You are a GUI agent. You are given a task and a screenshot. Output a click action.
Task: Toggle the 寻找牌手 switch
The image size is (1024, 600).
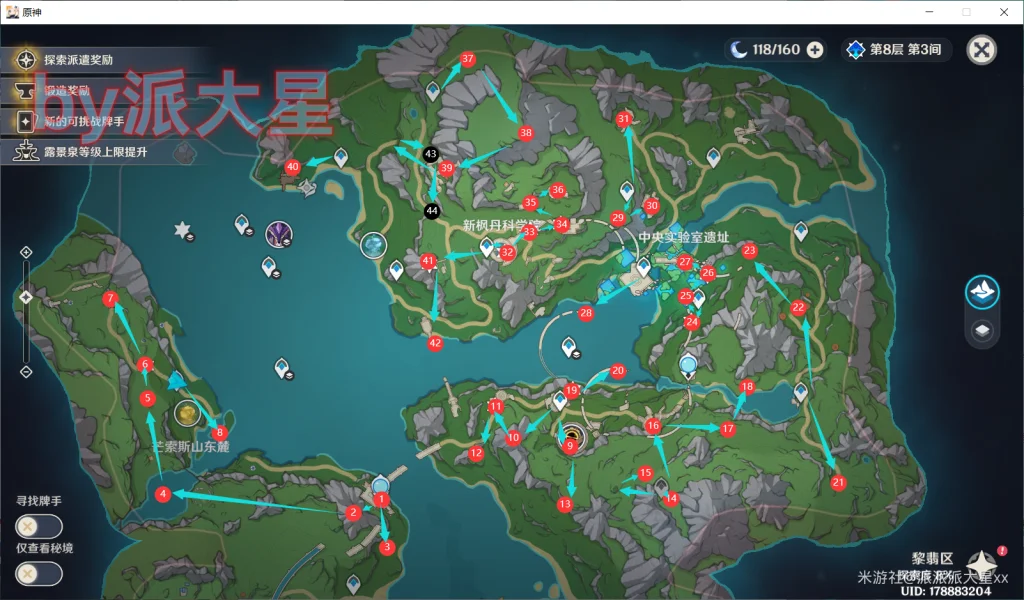39,526
